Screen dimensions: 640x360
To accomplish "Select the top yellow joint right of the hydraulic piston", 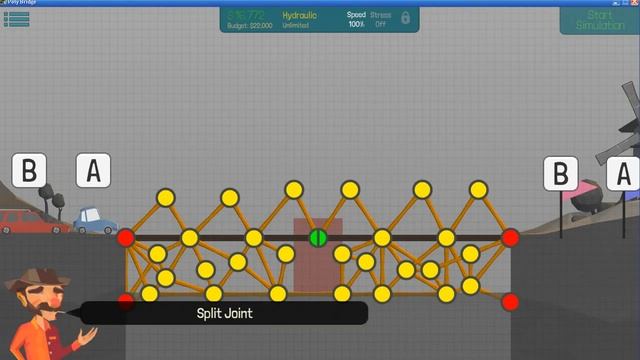I will coord(350,190).
